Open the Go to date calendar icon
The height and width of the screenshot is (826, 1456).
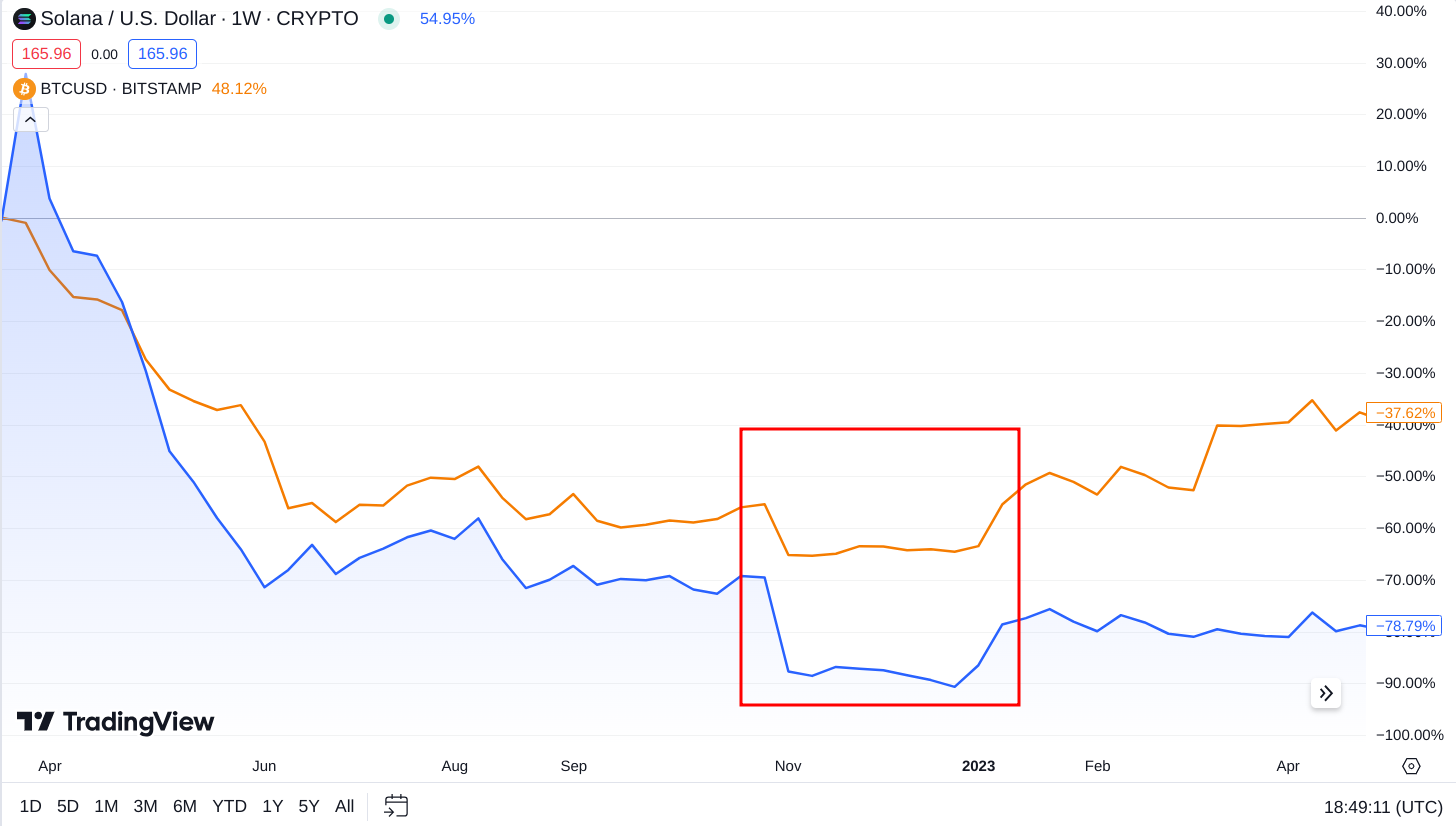click(396, 805)
